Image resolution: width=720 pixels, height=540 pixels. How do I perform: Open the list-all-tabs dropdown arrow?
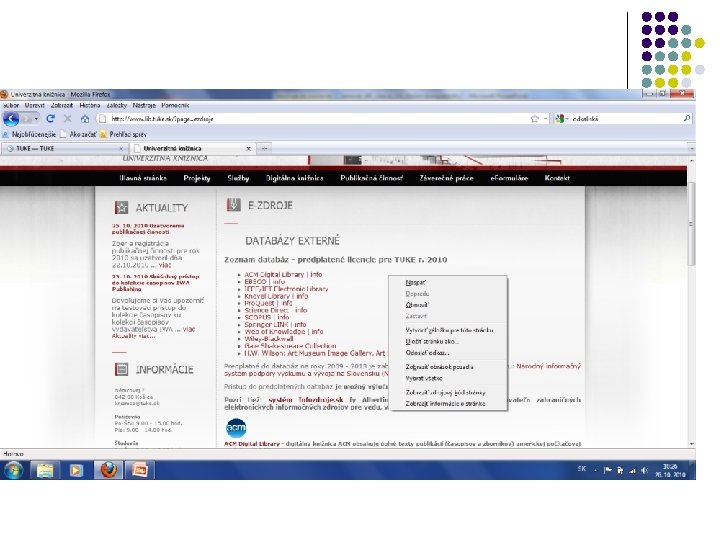pos(691,149)
